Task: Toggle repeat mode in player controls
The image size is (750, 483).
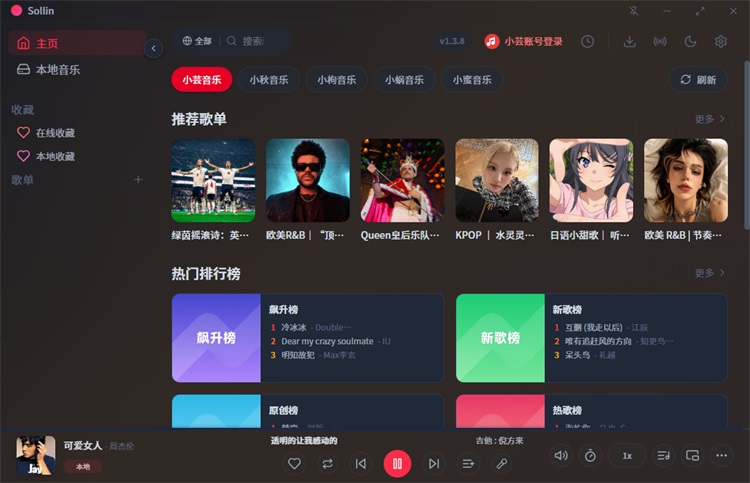Action: [328, 463]
